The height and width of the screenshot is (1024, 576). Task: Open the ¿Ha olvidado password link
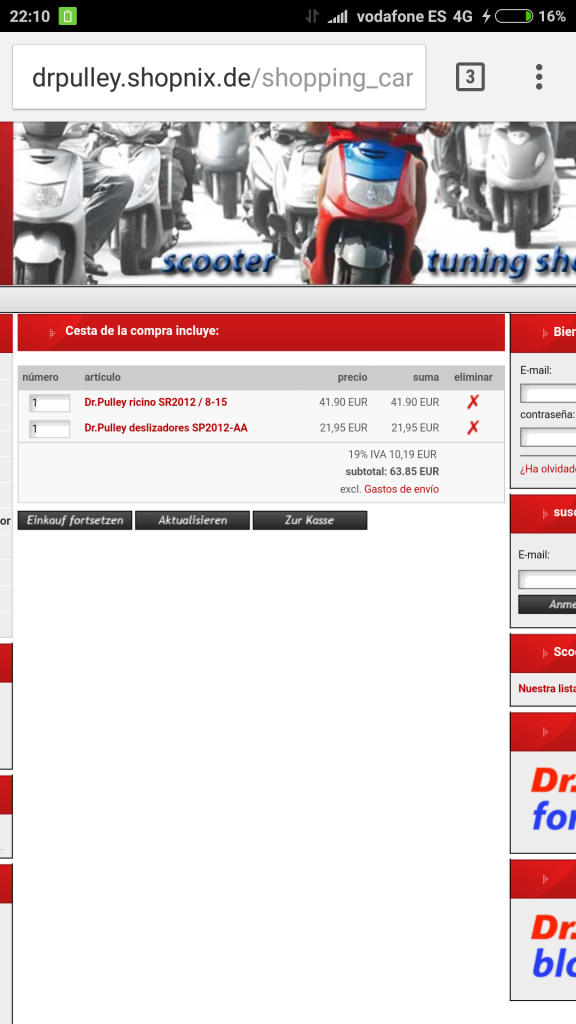(548, 469)
